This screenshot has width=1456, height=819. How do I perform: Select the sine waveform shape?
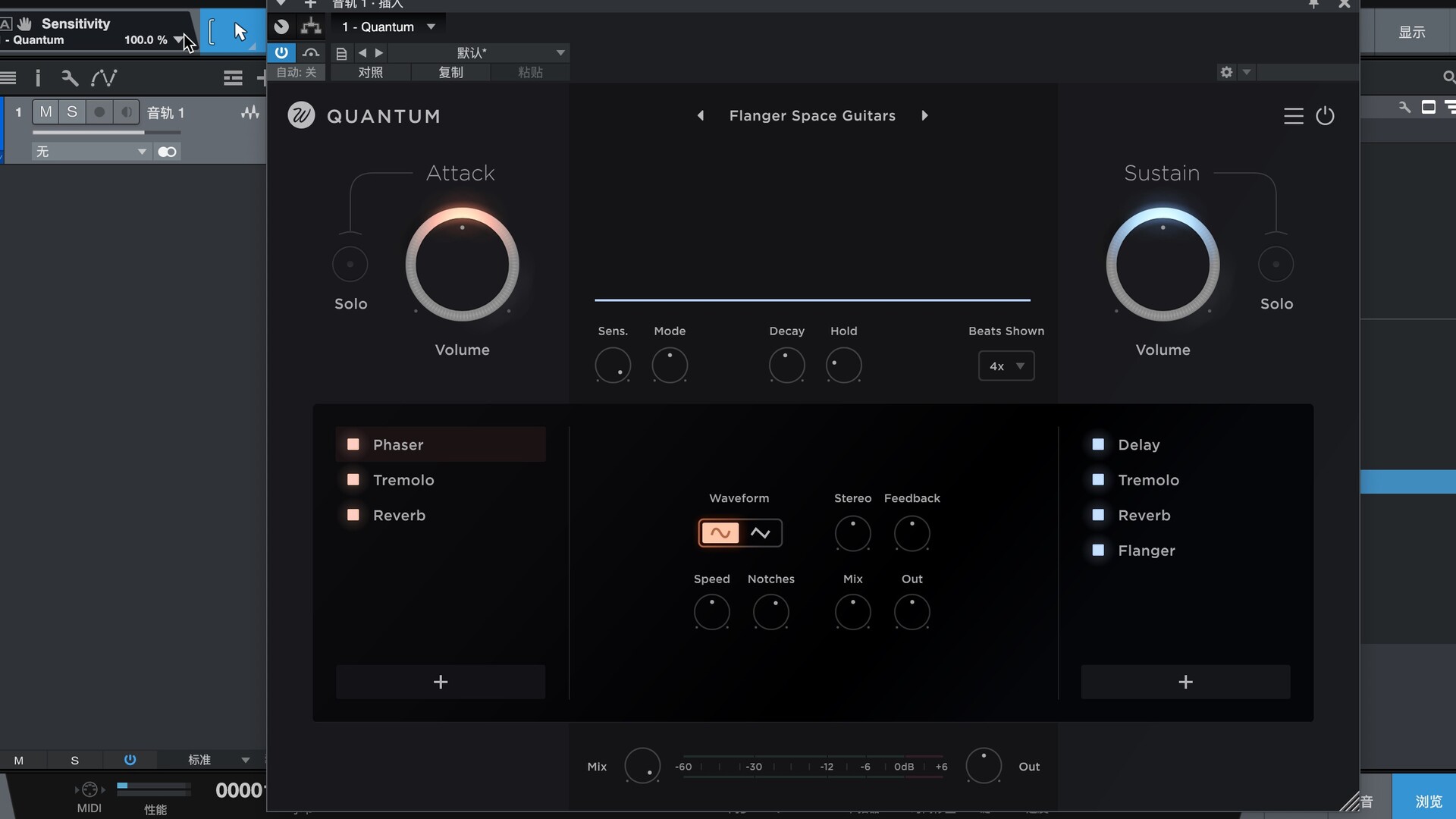tap(720, 533)
